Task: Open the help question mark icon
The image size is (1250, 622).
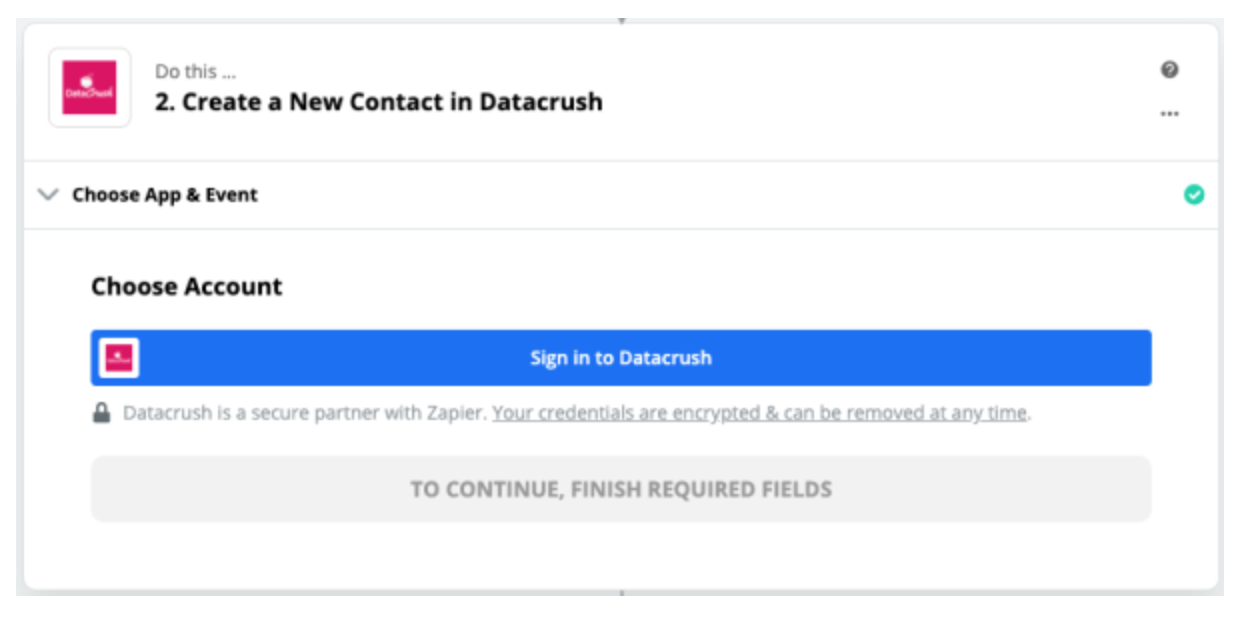Action: [1169, 70]
